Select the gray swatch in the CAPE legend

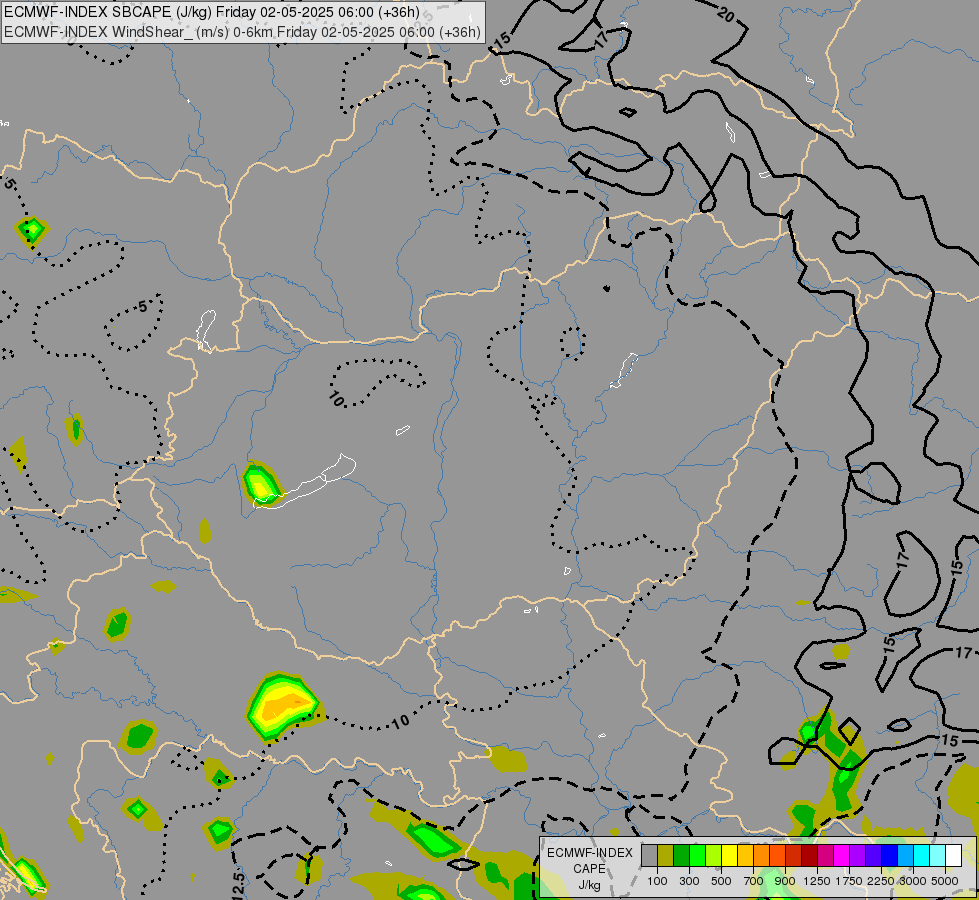click(x=650, y=855)
